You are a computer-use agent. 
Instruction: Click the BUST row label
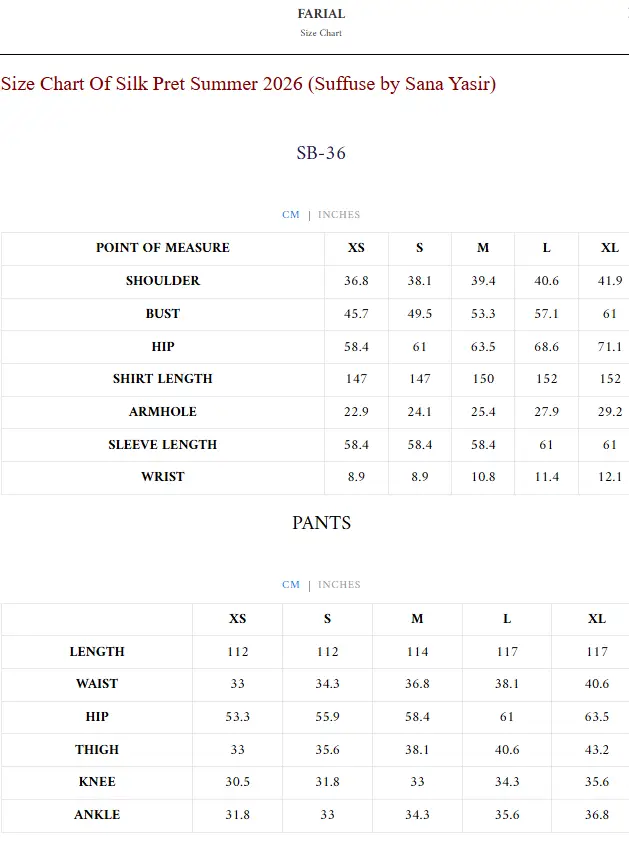pyautogui.click(x=162, y=314)
